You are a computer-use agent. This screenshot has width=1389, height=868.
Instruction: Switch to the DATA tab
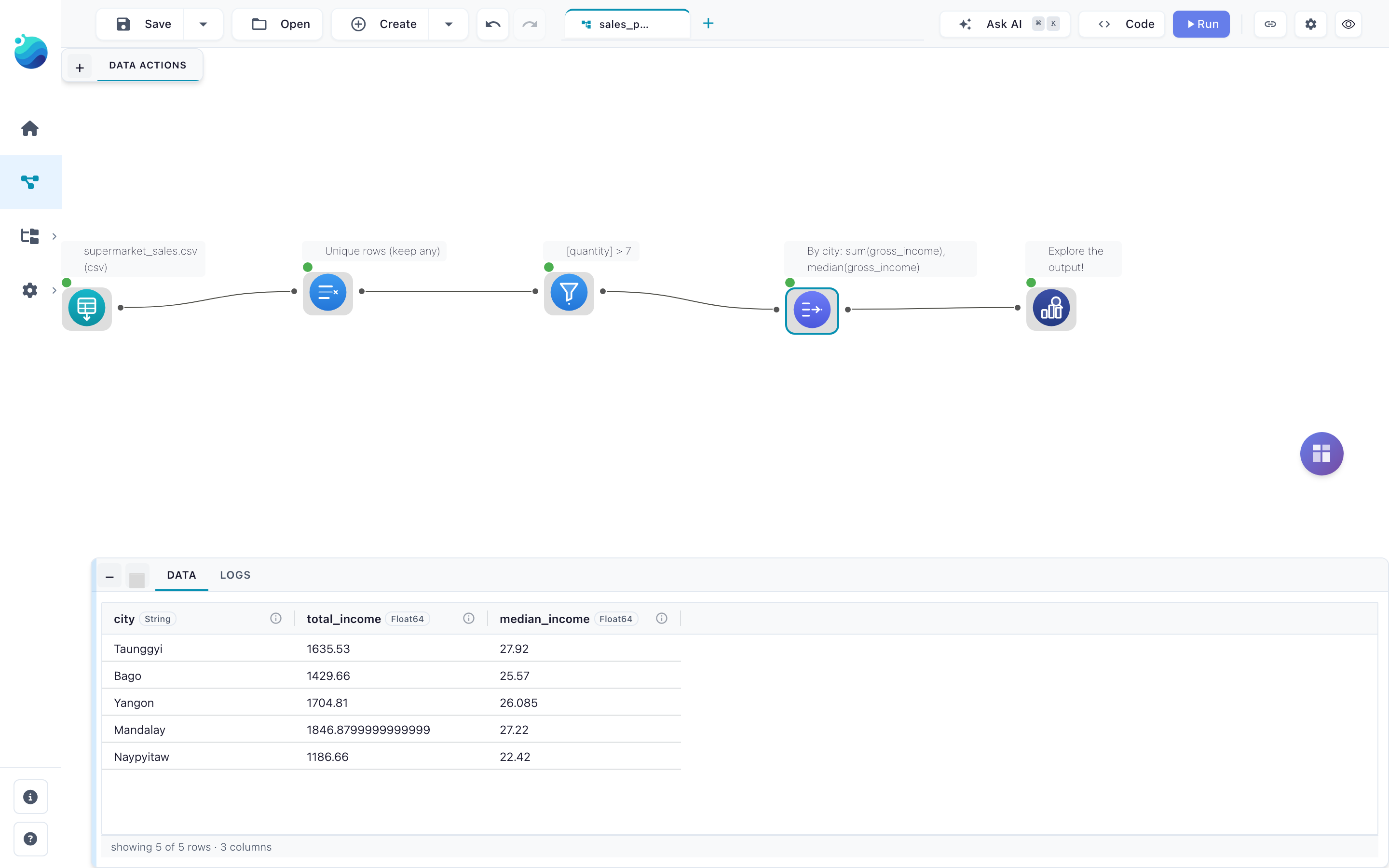point(181,575)
